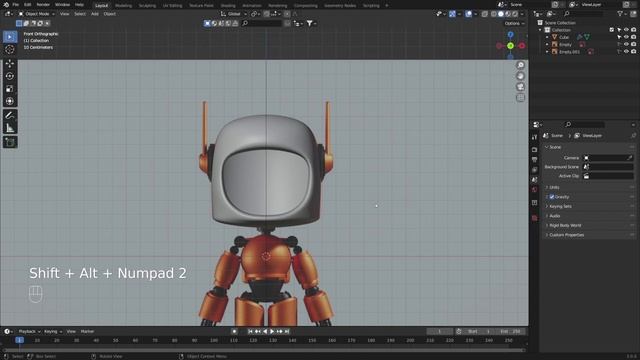Click the Background Scene field
This screenshot has width=640, height=360.
[x=608, y=167]
